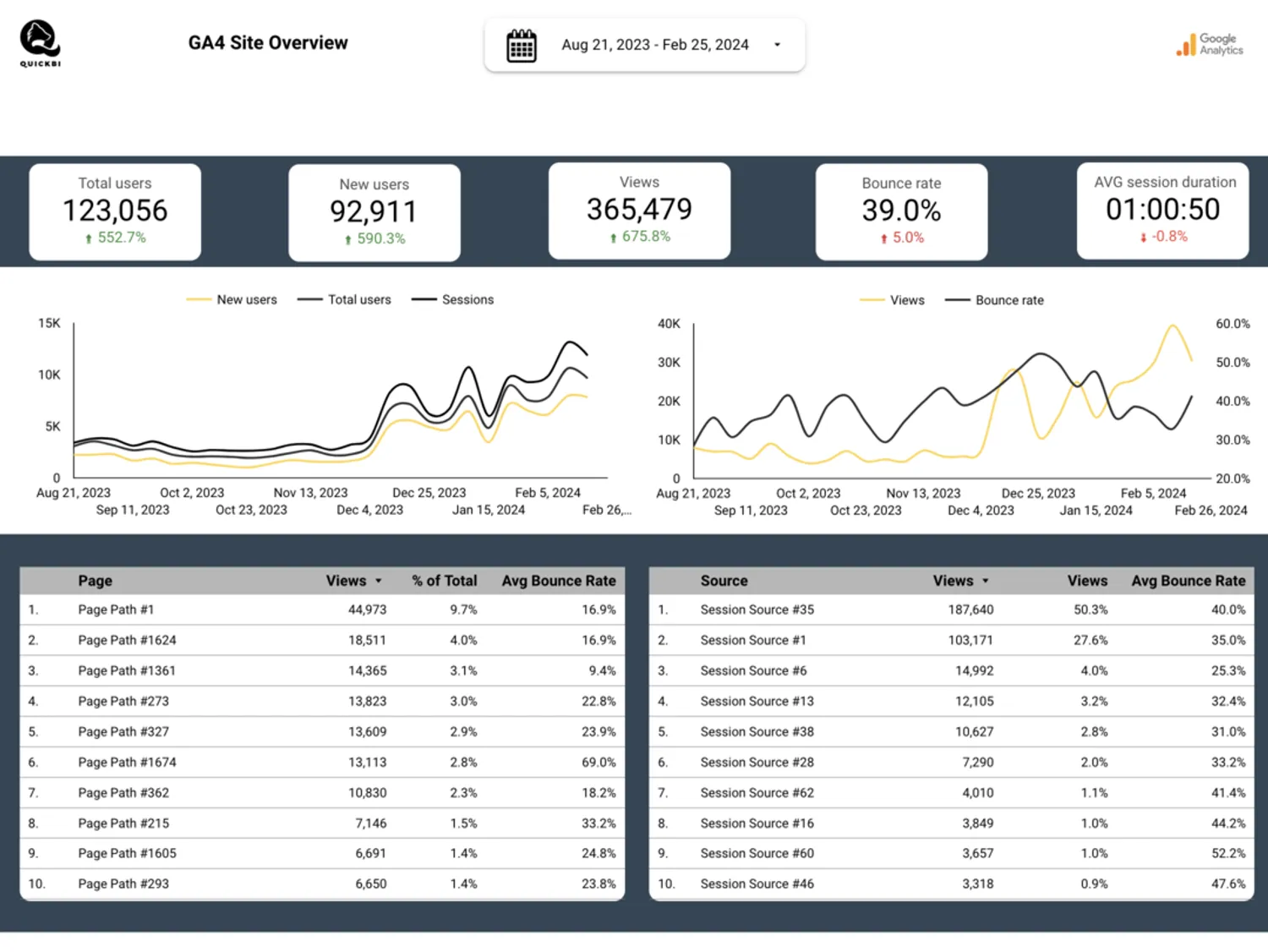Click the New users scorecard value 92,911
The height and width of the screenshot is (952, 1268).
pyautogui.click(x=374, y=211)
